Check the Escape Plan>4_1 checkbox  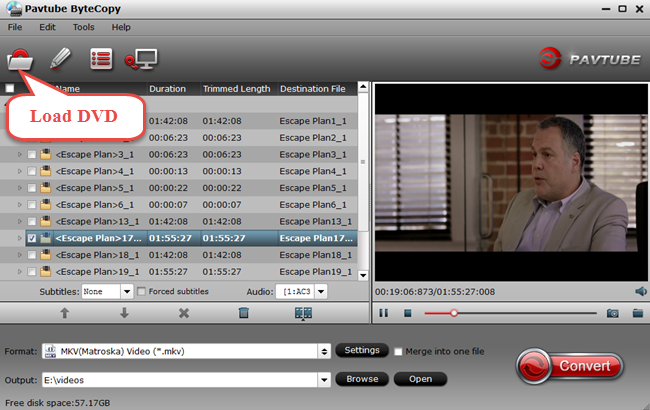pyautogui.click(x=32, y=171)
